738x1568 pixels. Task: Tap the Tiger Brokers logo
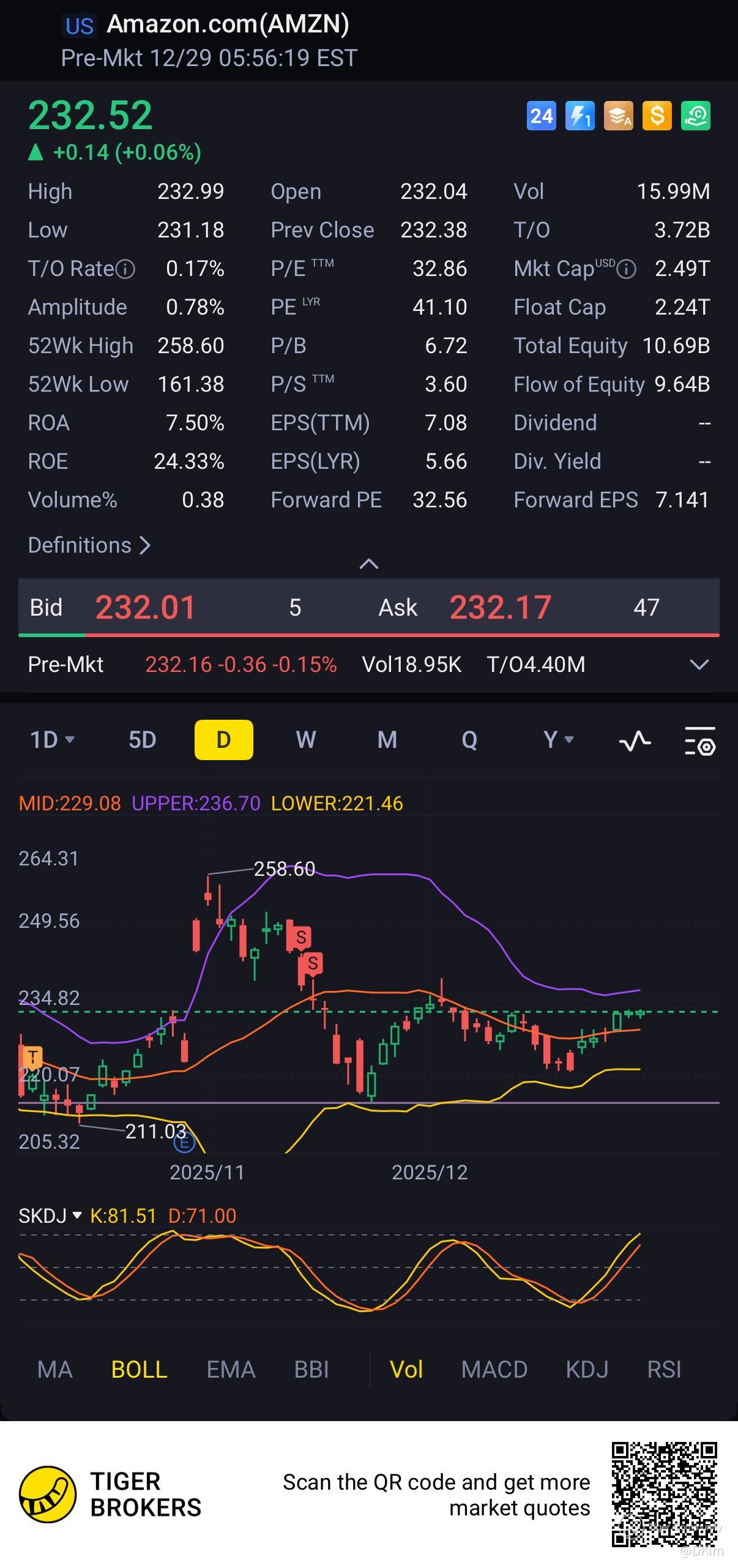point(110,1495)
